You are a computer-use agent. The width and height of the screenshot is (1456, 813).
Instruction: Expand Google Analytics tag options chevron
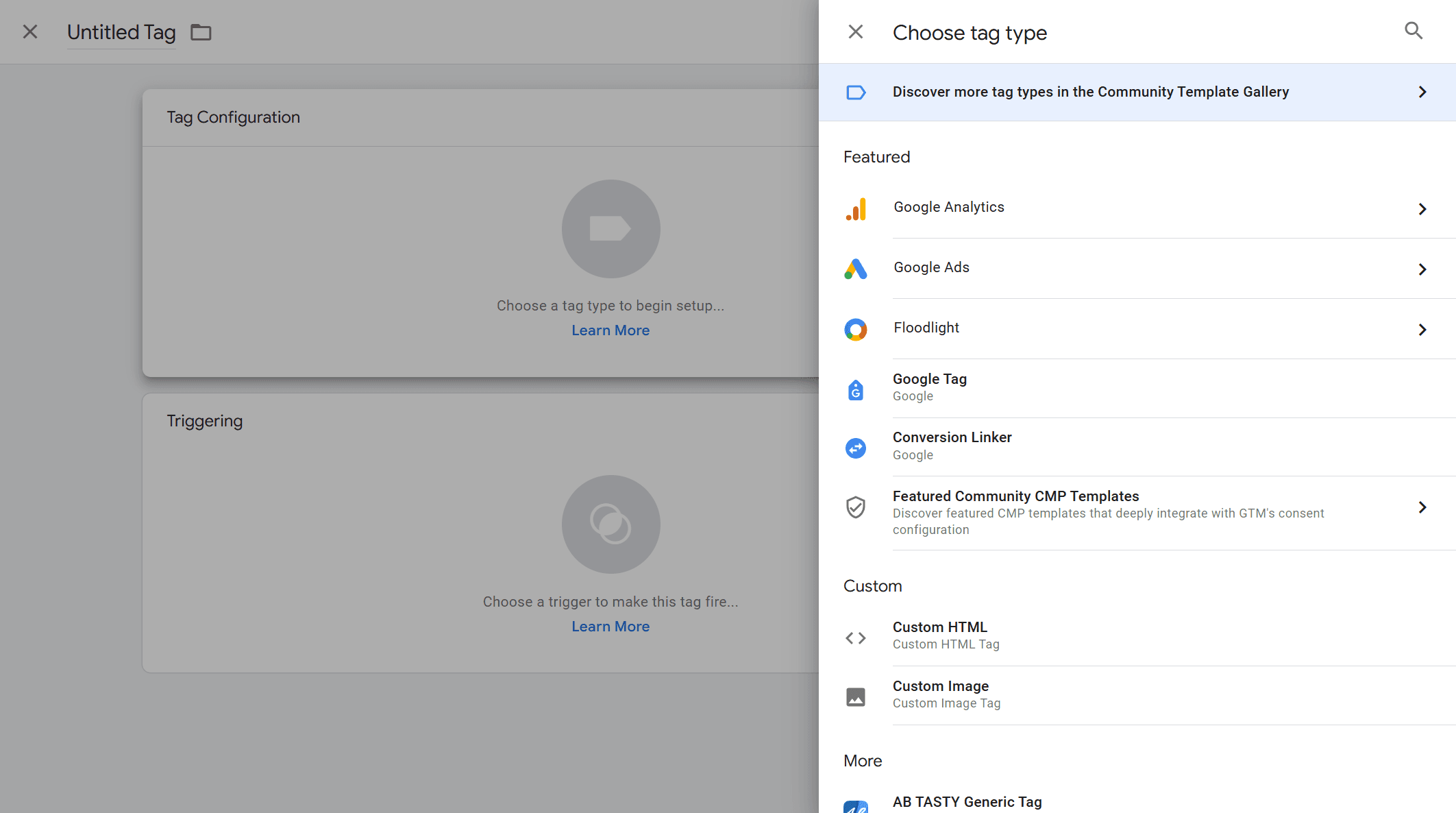pyautogui.click(x=1422, y=208)
